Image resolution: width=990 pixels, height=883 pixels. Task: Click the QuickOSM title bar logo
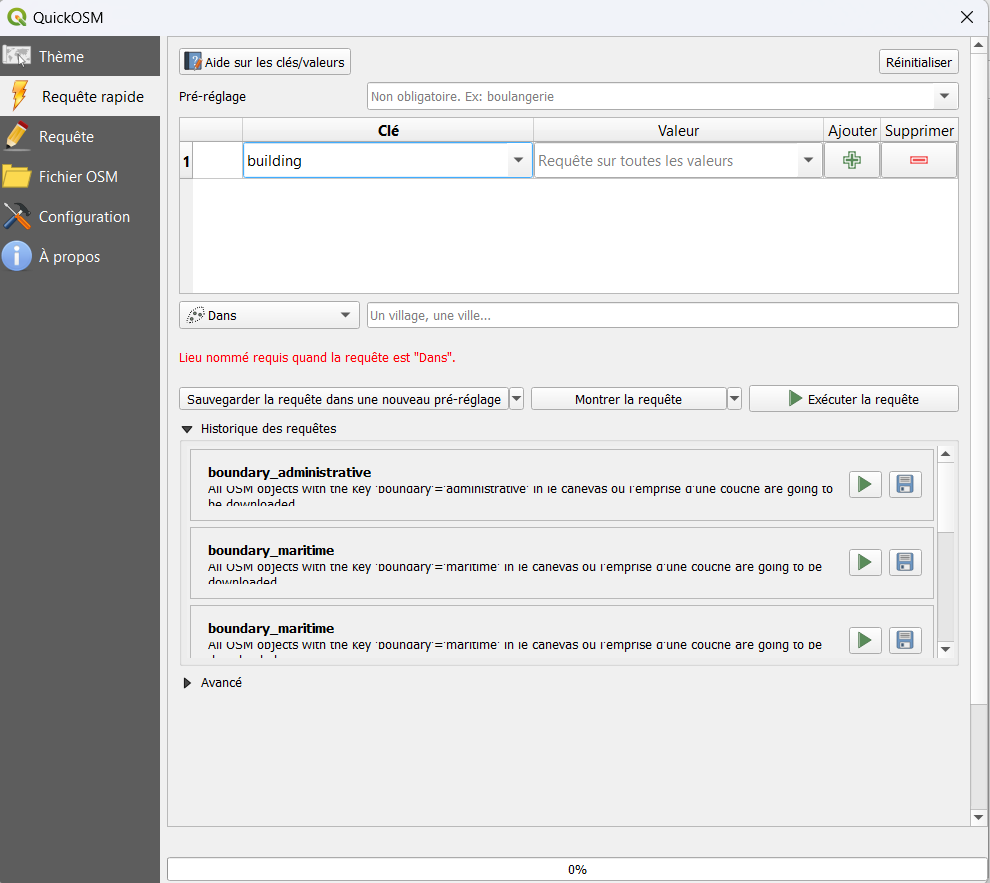click(16, 17)
